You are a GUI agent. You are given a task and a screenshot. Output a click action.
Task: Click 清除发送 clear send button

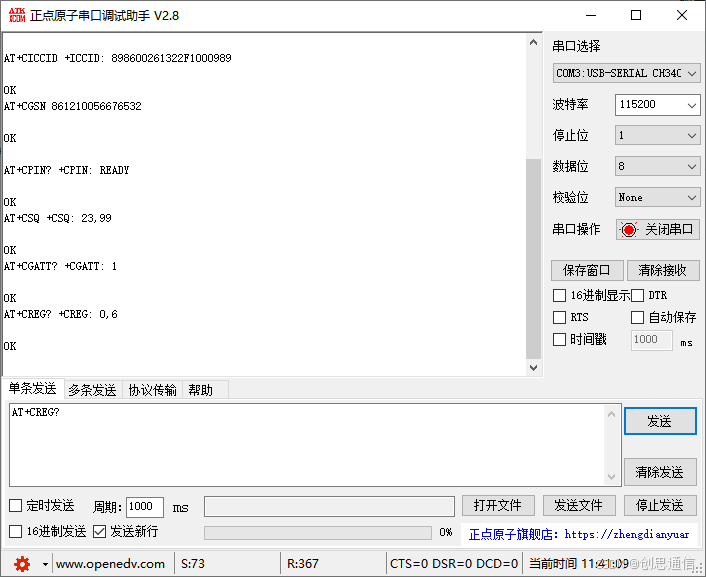coord(660,472)
